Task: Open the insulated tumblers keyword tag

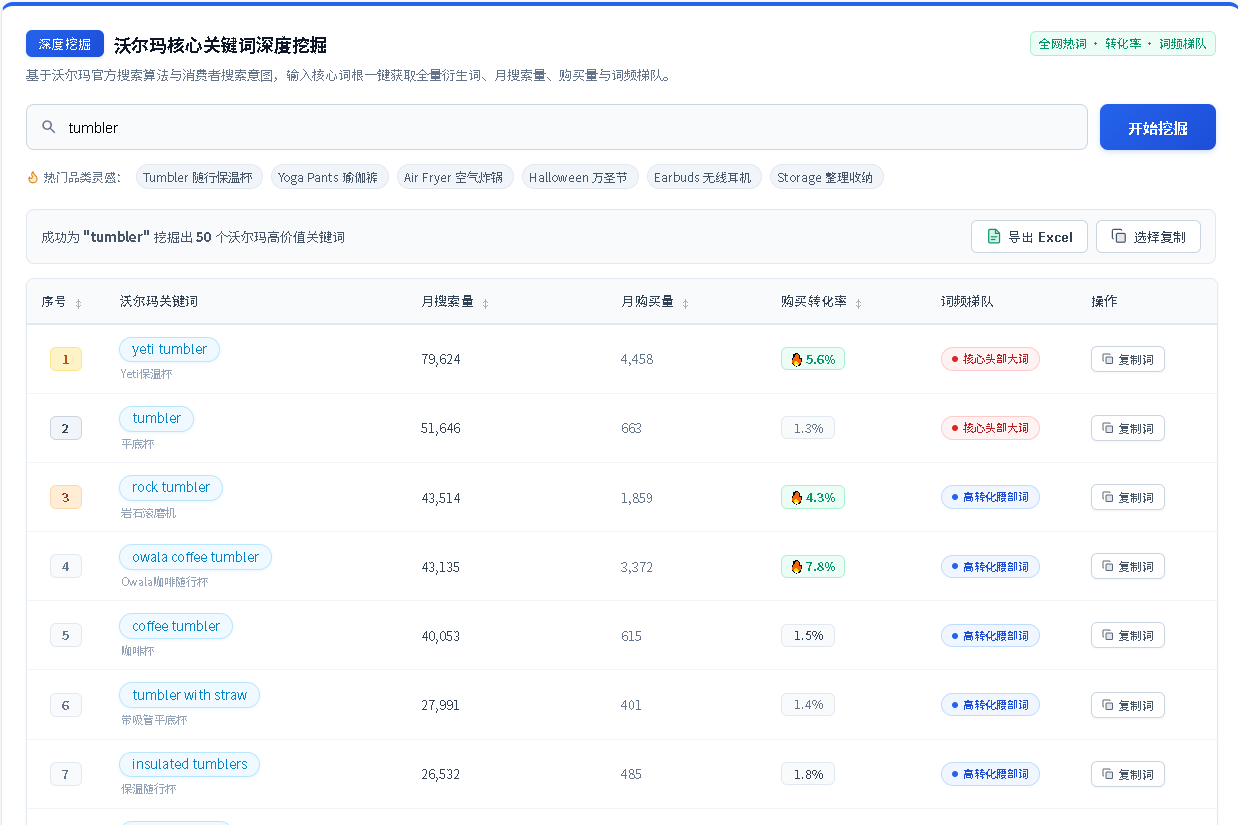Action: (x=189, y=764)
